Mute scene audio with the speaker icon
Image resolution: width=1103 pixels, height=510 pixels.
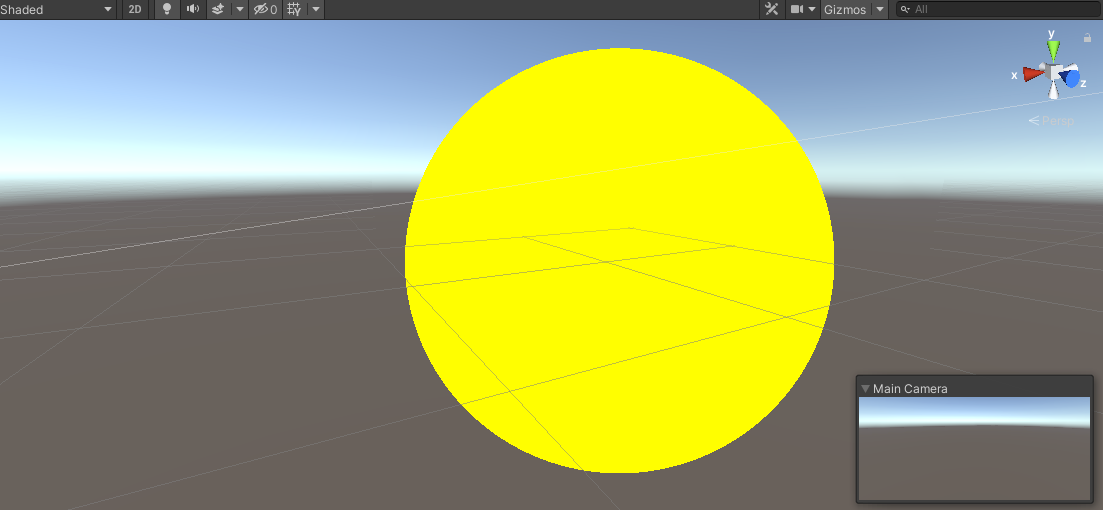[192, 9]
